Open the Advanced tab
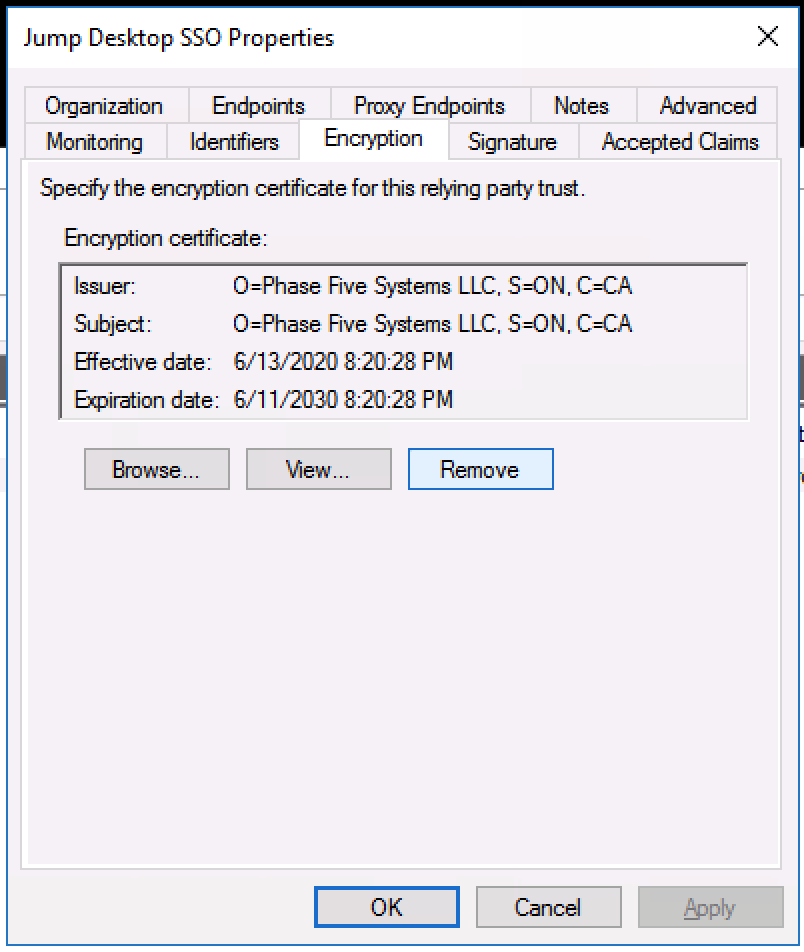 pyautogui.click(x=707, y=105)
